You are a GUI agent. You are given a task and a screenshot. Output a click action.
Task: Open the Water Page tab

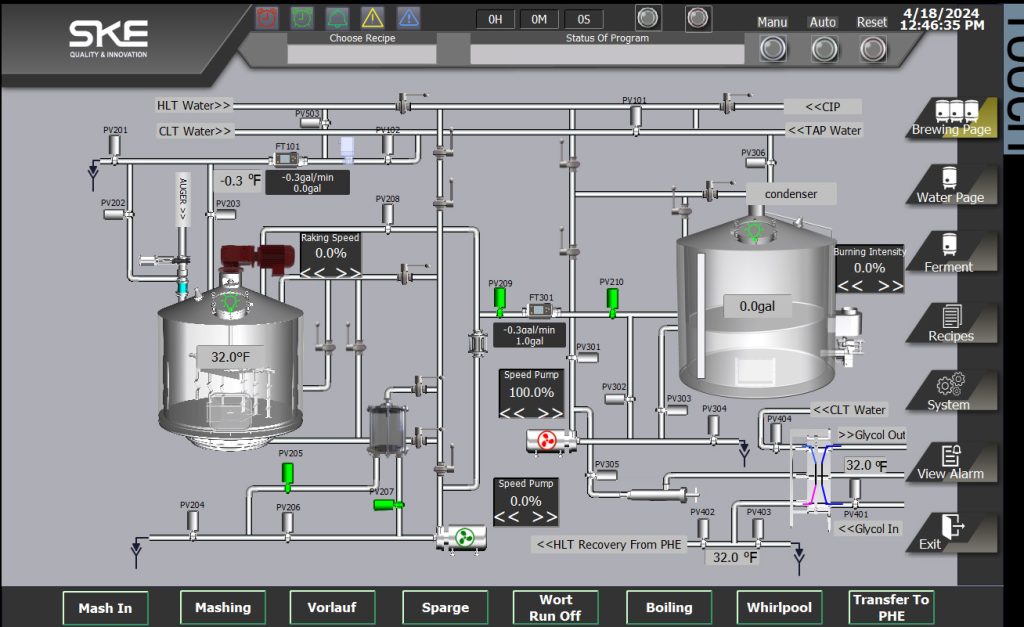950,185
